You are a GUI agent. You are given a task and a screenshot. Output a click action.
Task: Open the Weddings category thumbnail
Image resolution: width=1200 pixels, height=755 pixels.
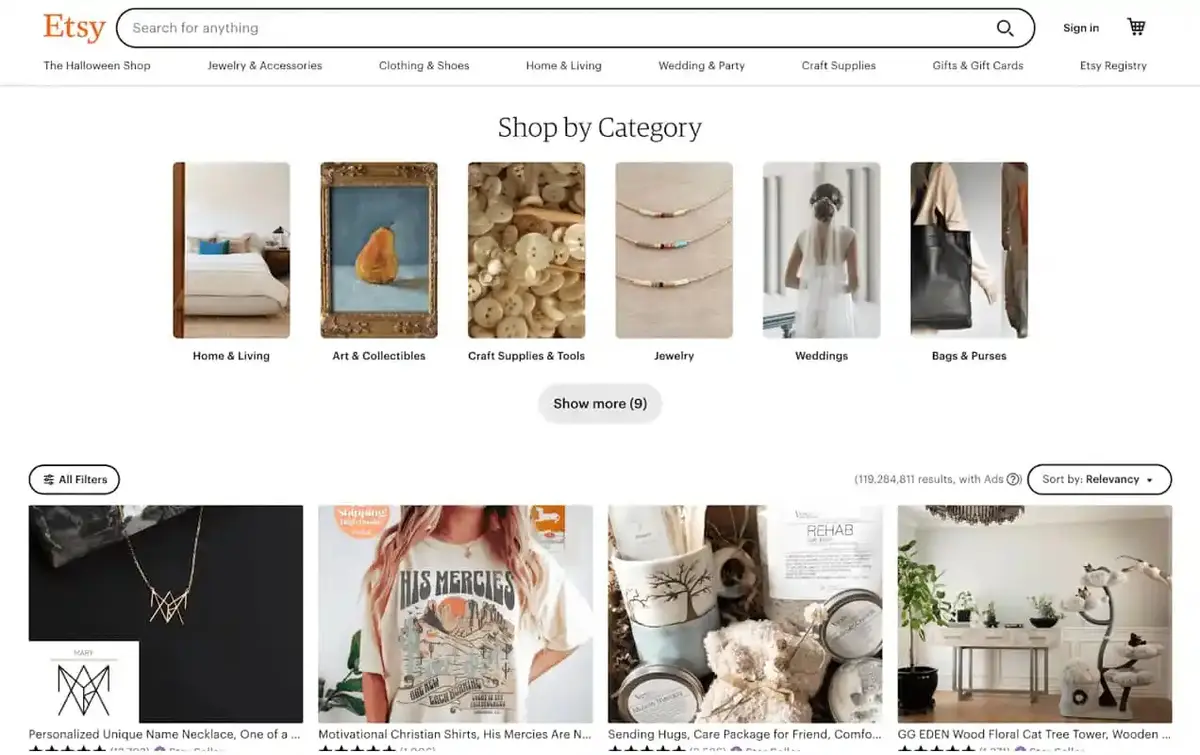pyautogui.click(x=821, y=249)
